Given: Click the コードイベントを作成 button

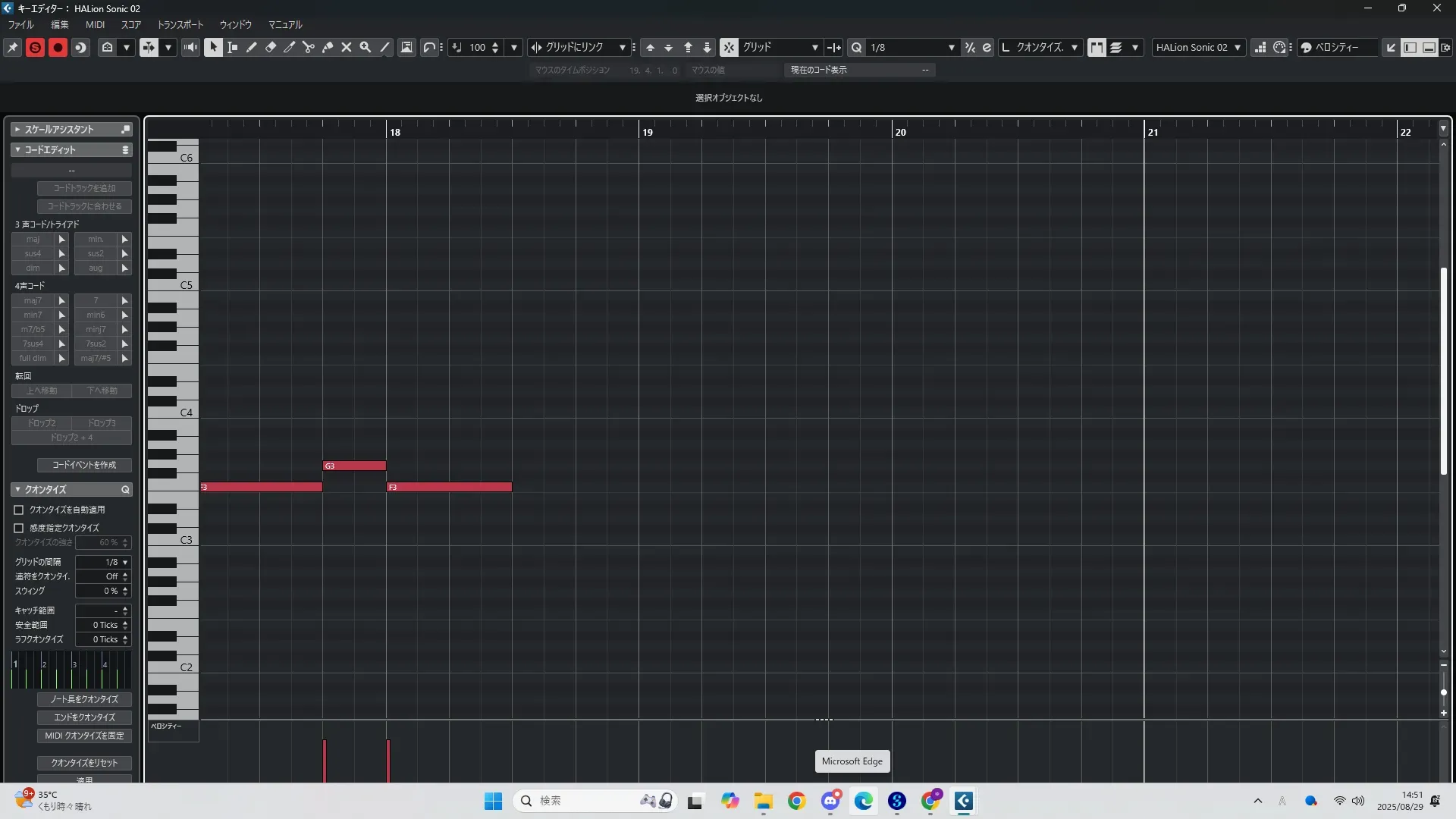Looking at the screenshot, I should (84, 465).
